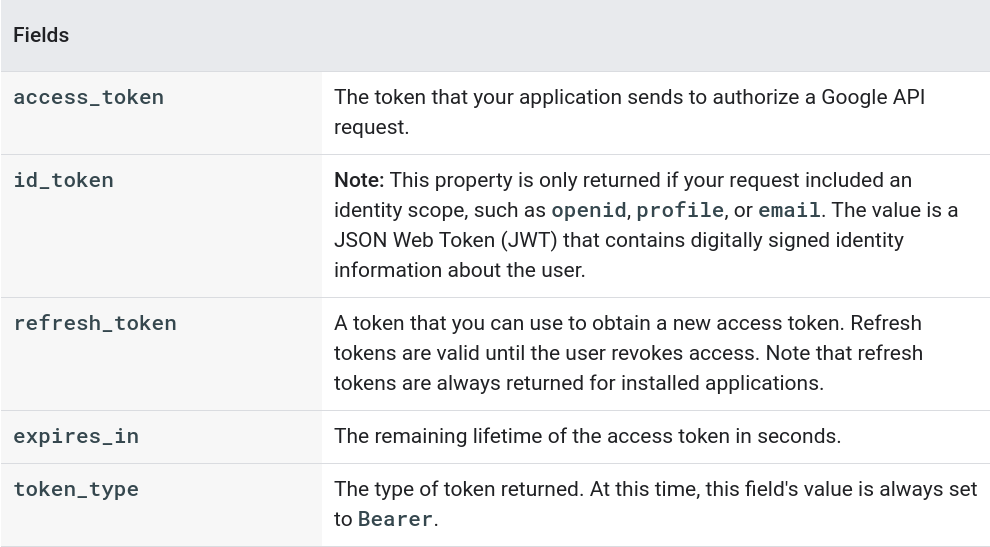Click the word 'request.' under access_token
This screenshot has width=990, height=547.
[371, 127]
